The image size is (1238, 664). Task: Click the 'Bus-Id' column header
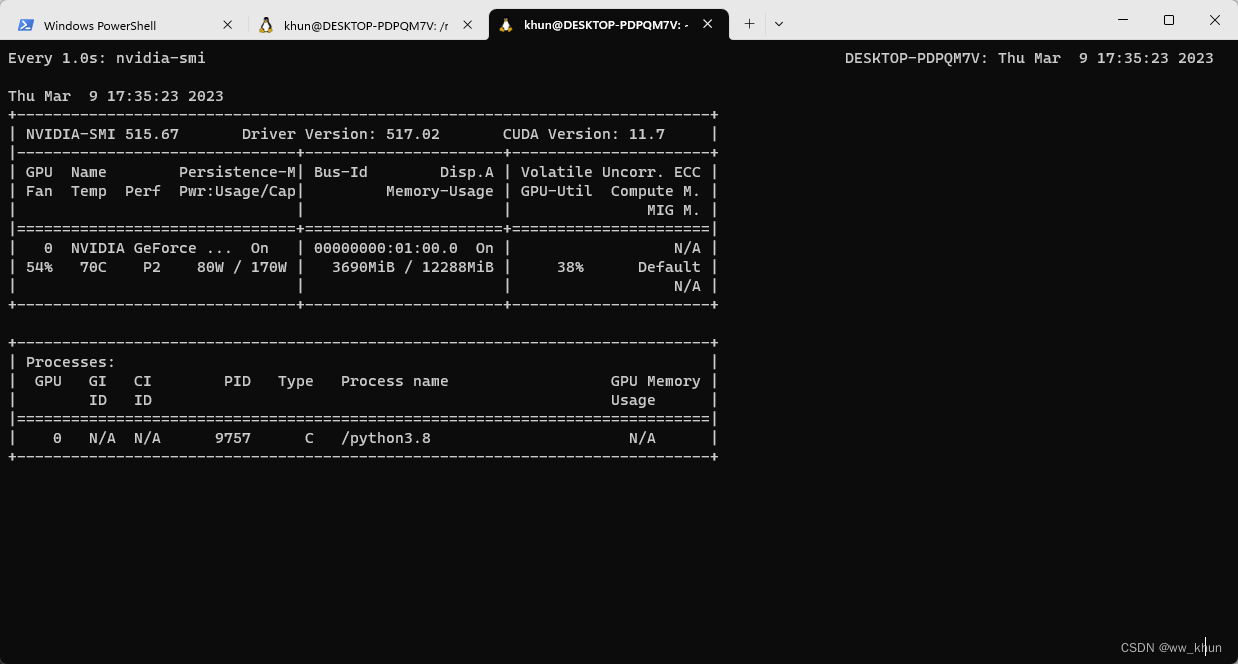coord(341,172)
